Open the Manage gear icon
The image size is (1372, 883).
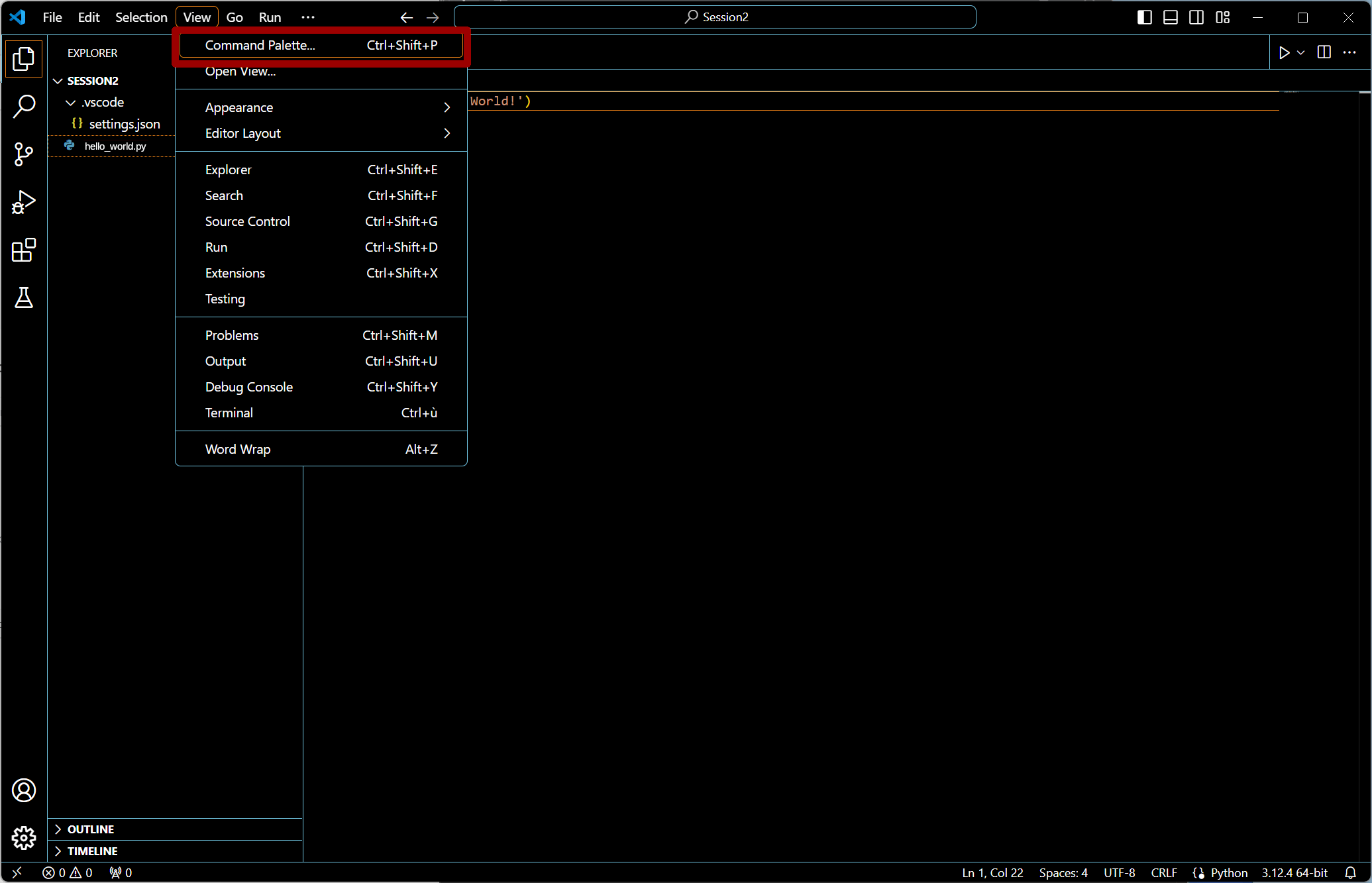(24, 838)
